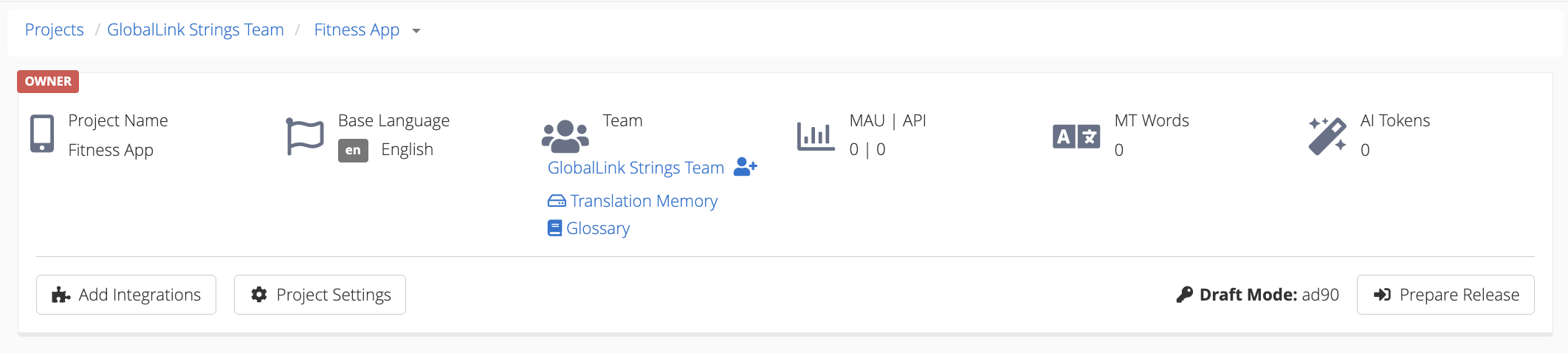Click the mobile phone project icon
Viewport: 1568px width, 353px height.
[42, 134]
